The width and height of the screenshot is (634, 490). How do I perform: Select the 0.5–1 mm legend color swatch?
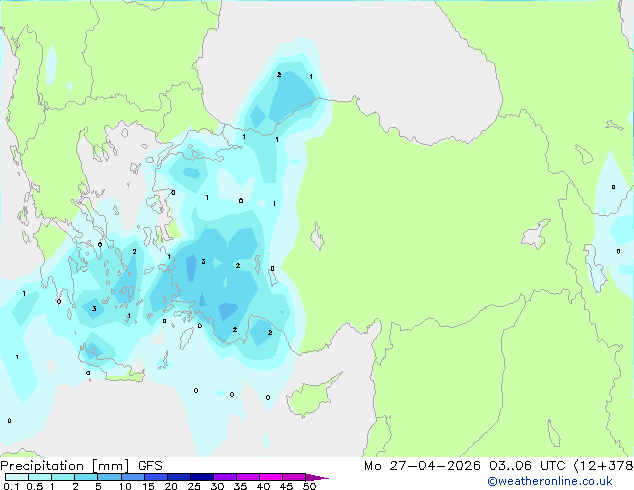point(40,477)
